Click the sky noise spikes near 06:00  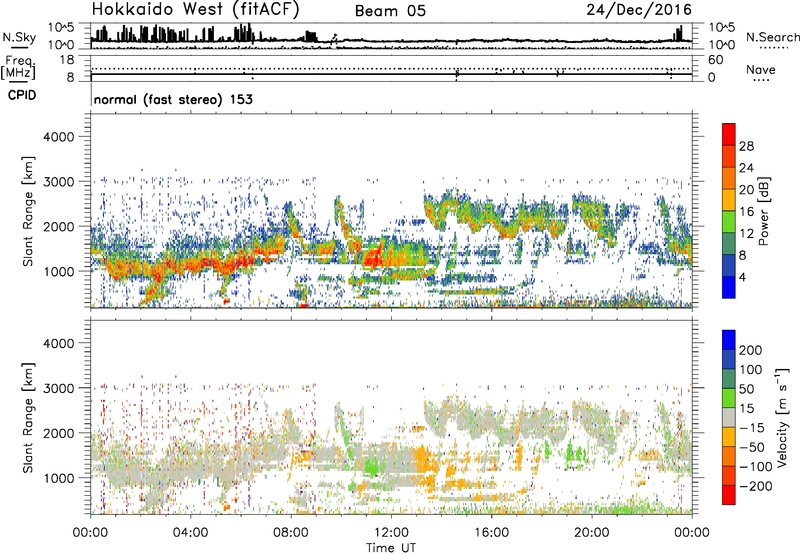tap(243, 33)
